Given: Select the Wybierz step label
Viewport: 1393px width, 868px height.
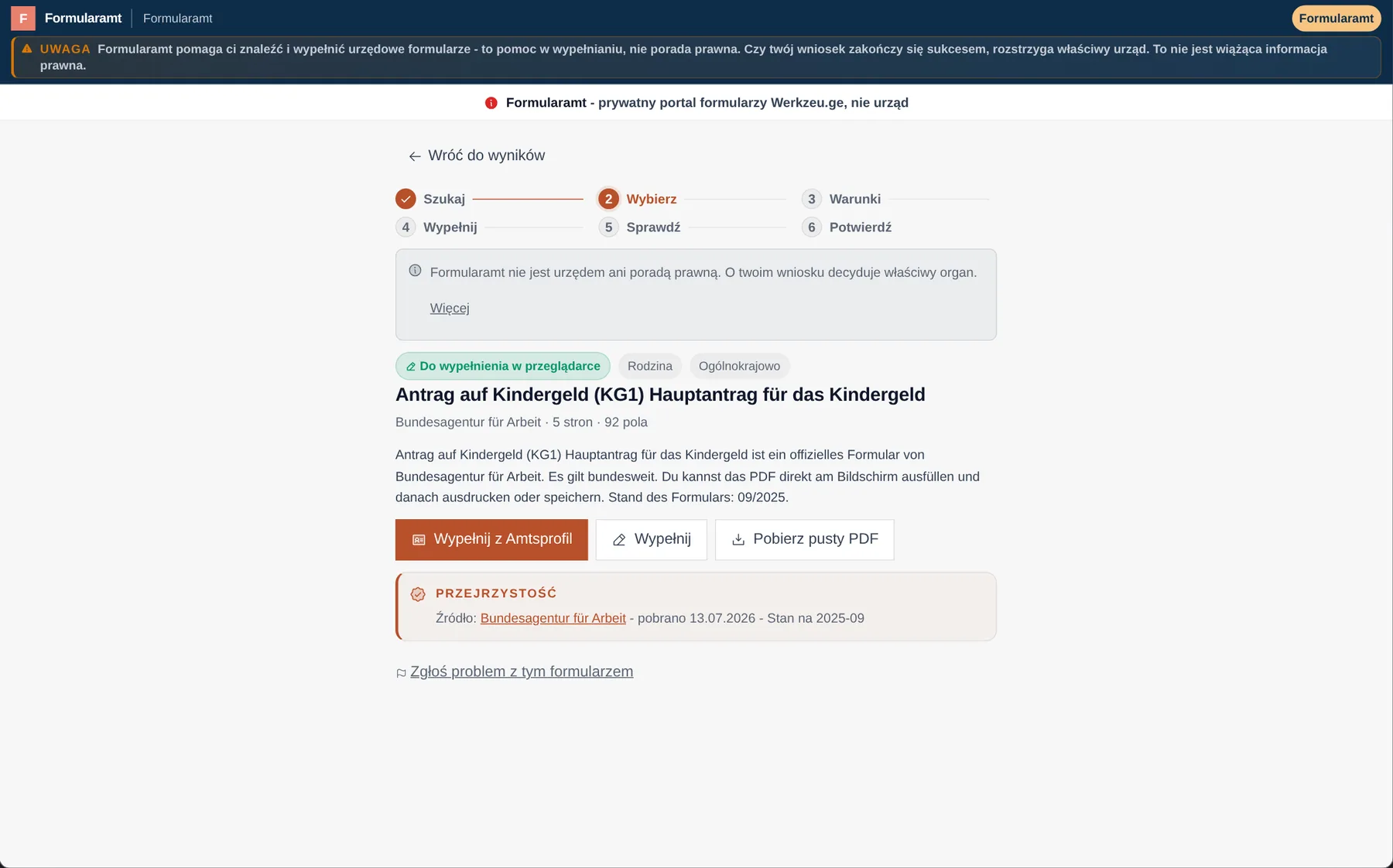Looking at the screenshot, I should tap(652, 199).
